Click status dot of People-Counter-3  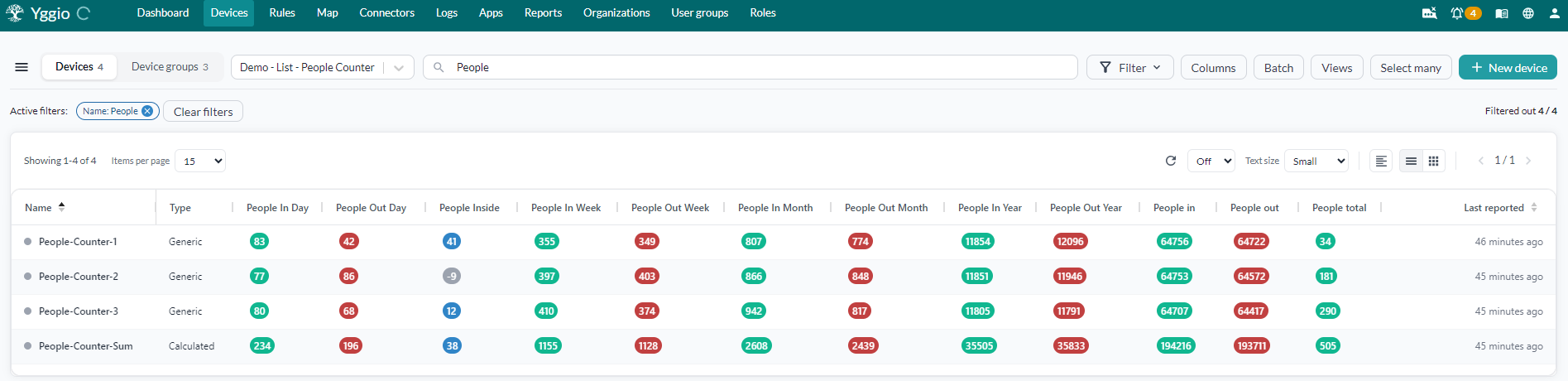pos(27,311)
